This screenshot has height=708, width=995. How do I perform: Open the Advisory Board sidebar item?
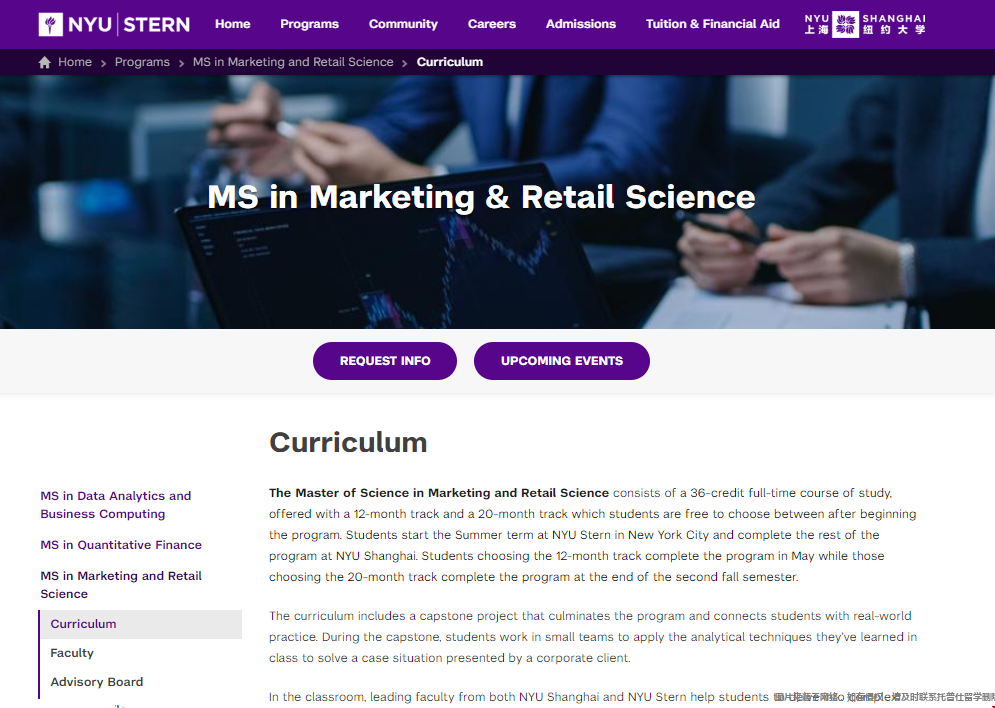96,682
